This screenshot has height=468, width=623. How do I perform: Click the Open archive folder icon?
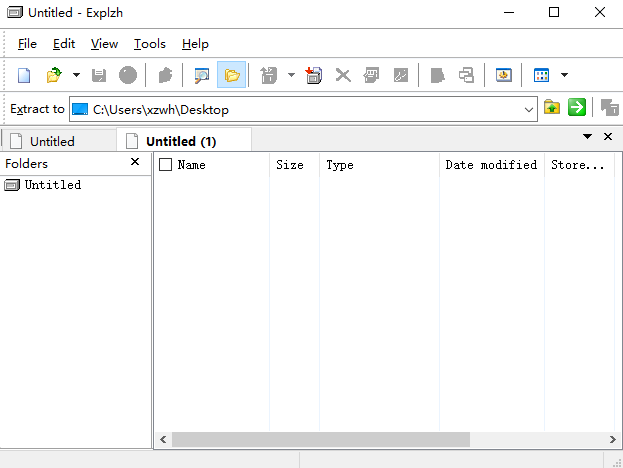[54, 75]
